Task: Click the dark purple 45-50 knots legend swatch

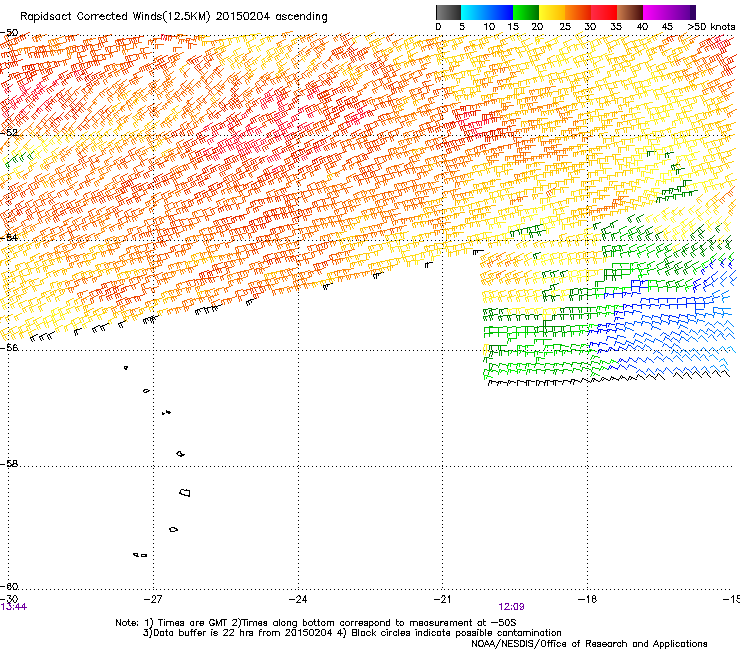Action: (x=682, y=12)
